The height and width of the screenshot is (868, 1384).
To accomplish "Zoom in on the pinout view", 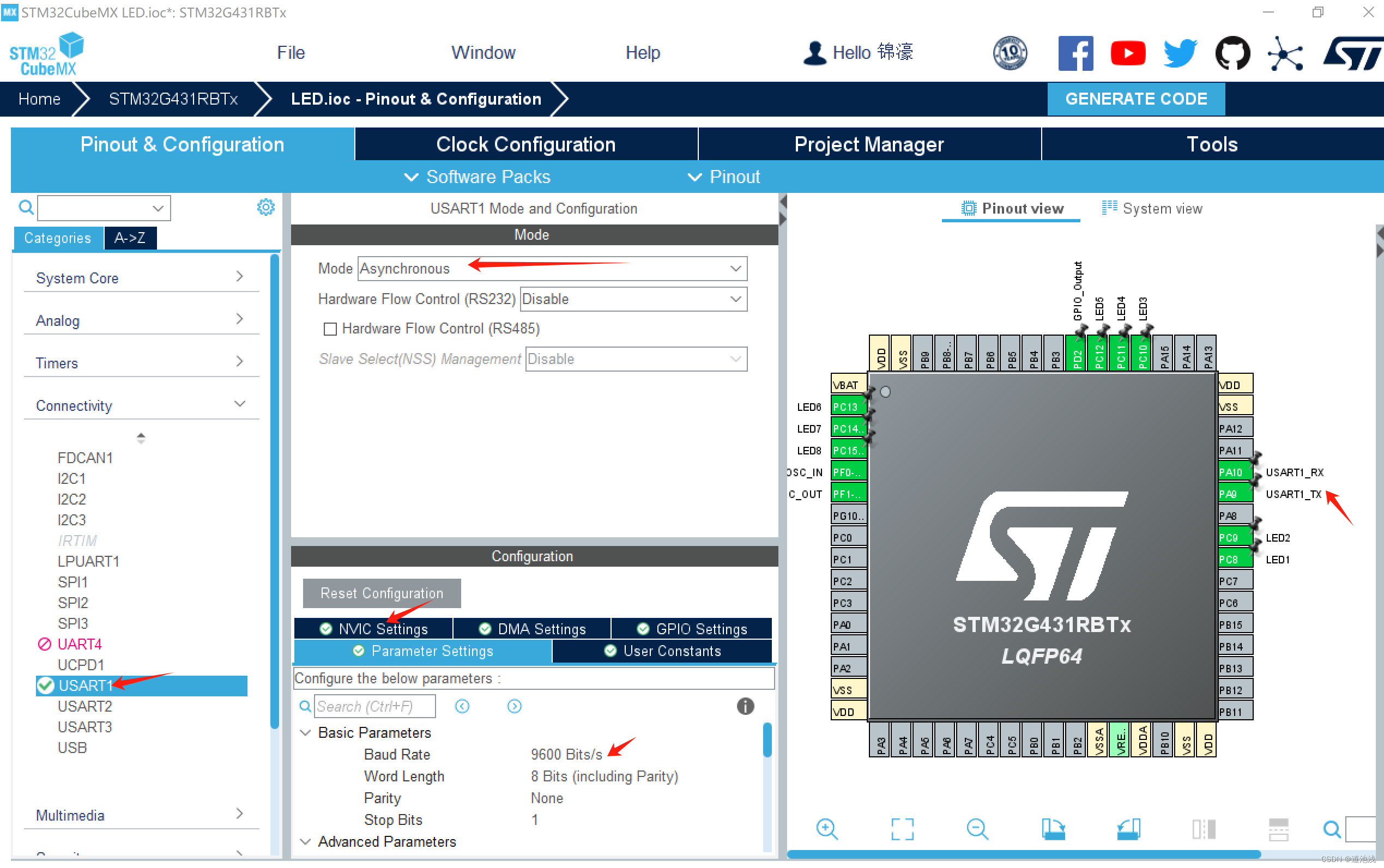I will (x=827, y=828).
